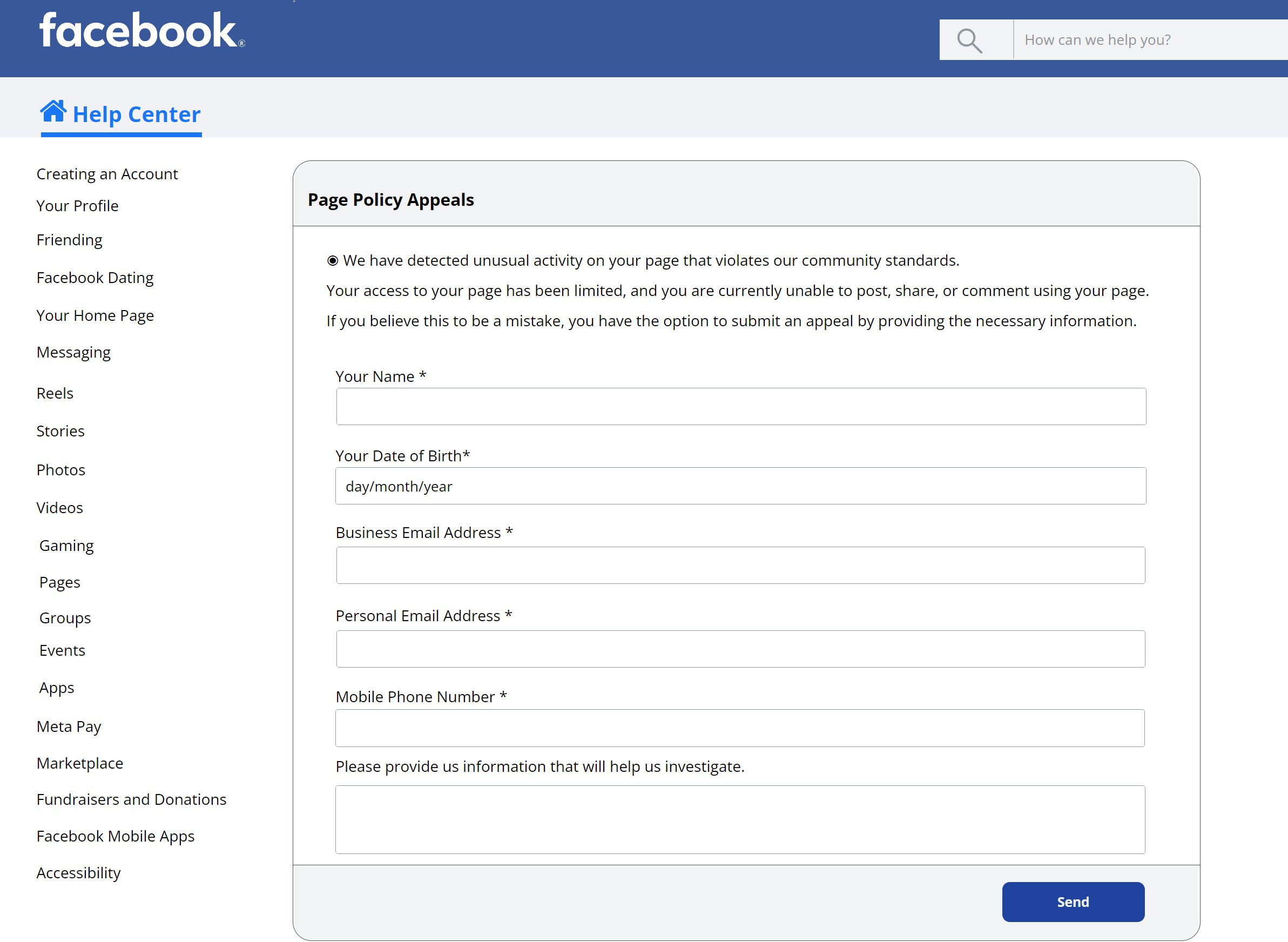Click the 'How can we help you?' search box
Screen dimensions: 1288x942
point(1149,40)
